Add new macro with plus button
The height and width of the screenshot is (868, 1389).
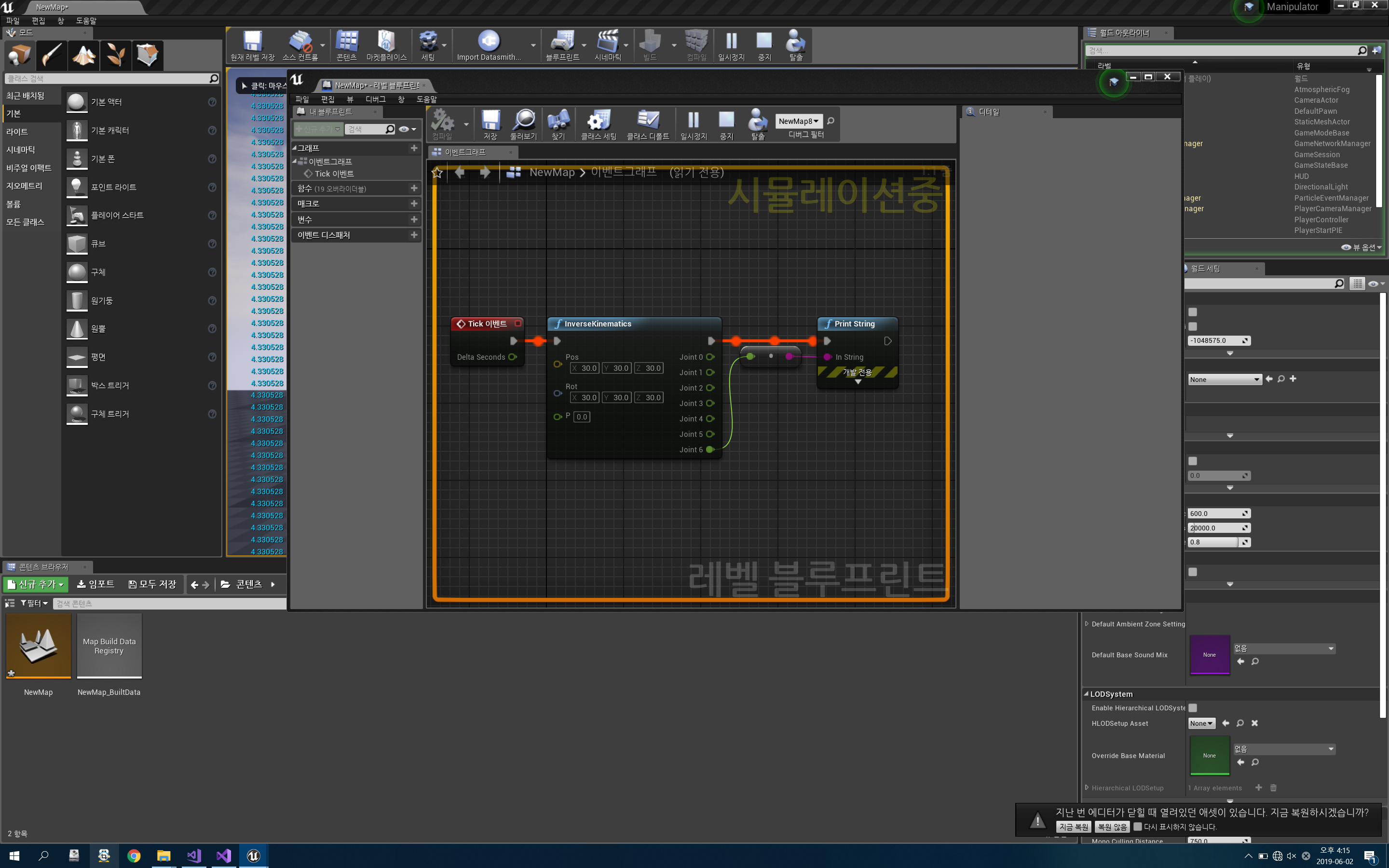(x=414, y=203)
